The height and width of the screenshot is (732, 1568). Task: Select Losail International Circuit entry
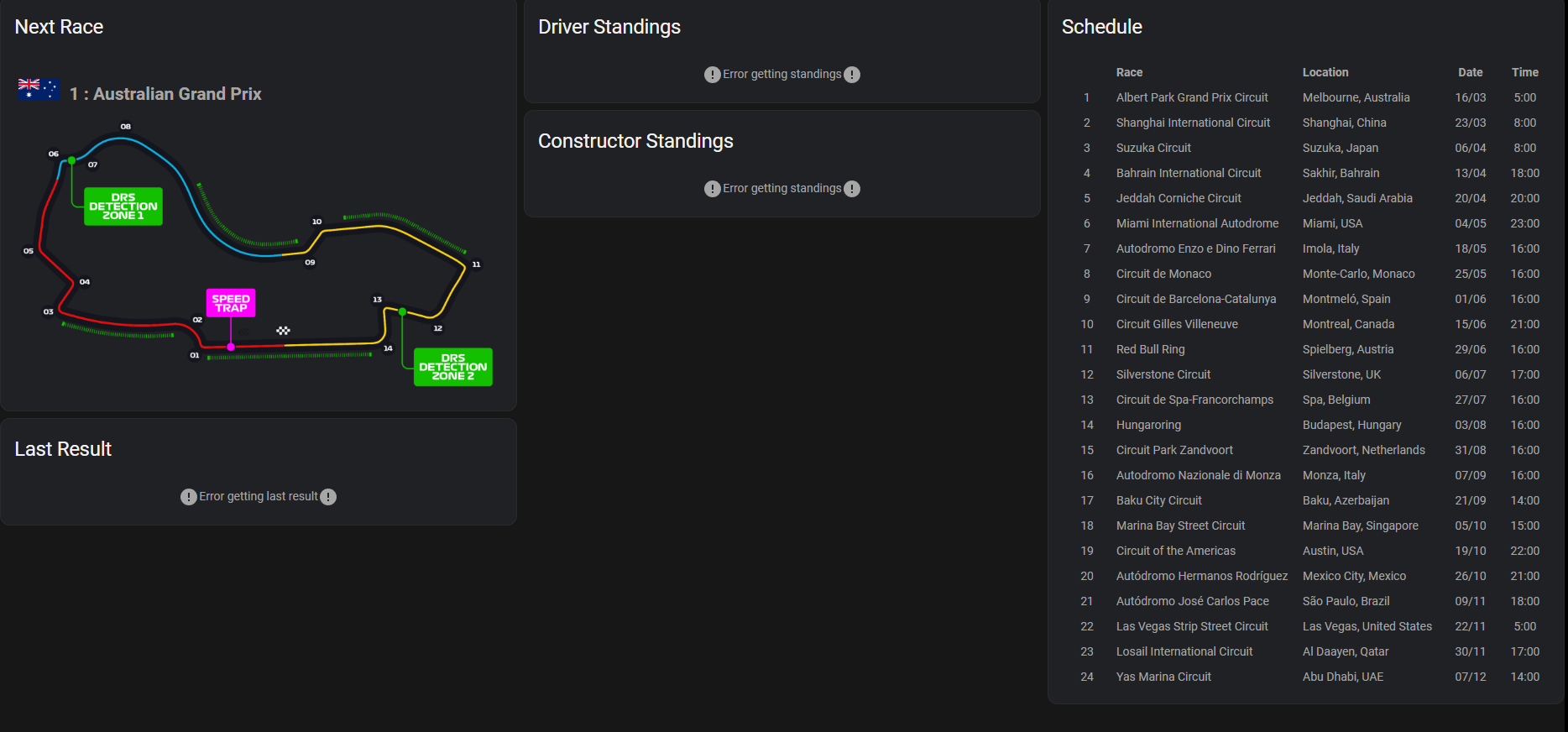click(x=1184, y=651)
